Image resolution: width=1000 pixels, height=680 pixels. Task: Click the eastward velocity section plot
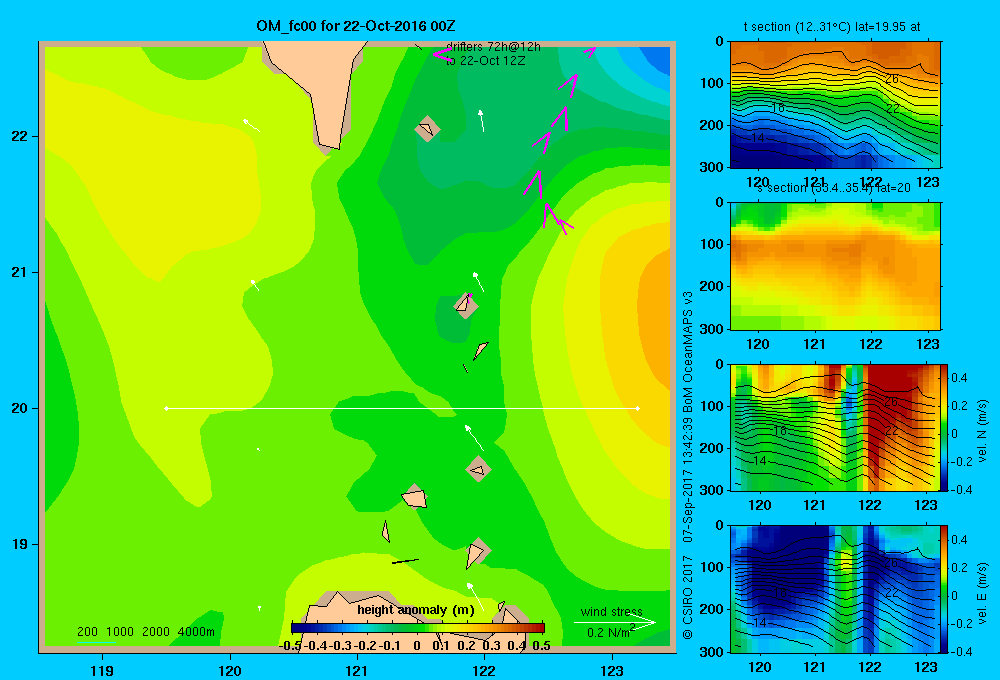coord(835,589)
